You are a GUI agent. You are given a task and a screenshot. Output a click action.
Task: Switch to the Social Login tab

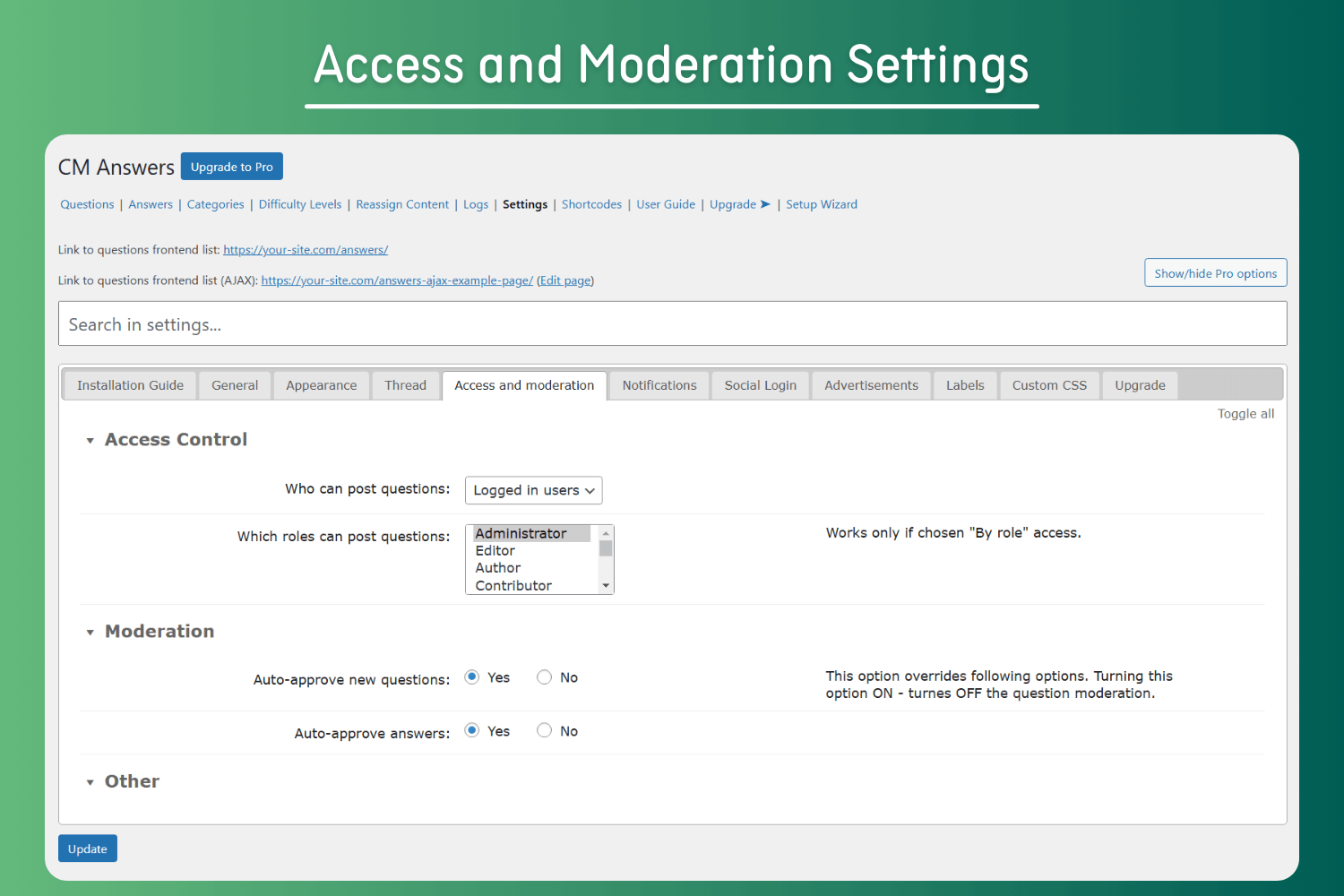click(x=761, y=385)
